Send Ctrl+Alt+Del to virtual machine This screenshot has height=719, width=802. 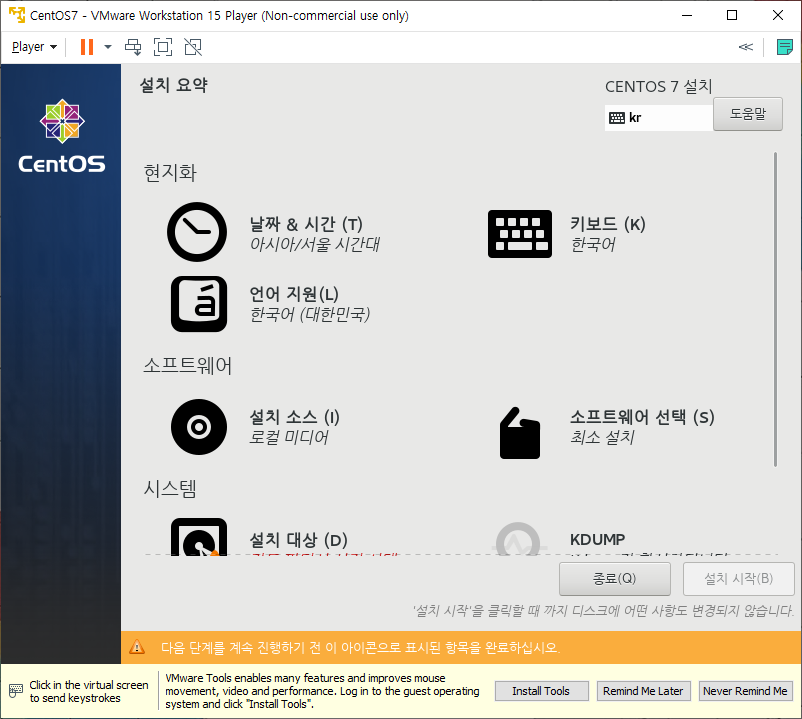point(133,47)
